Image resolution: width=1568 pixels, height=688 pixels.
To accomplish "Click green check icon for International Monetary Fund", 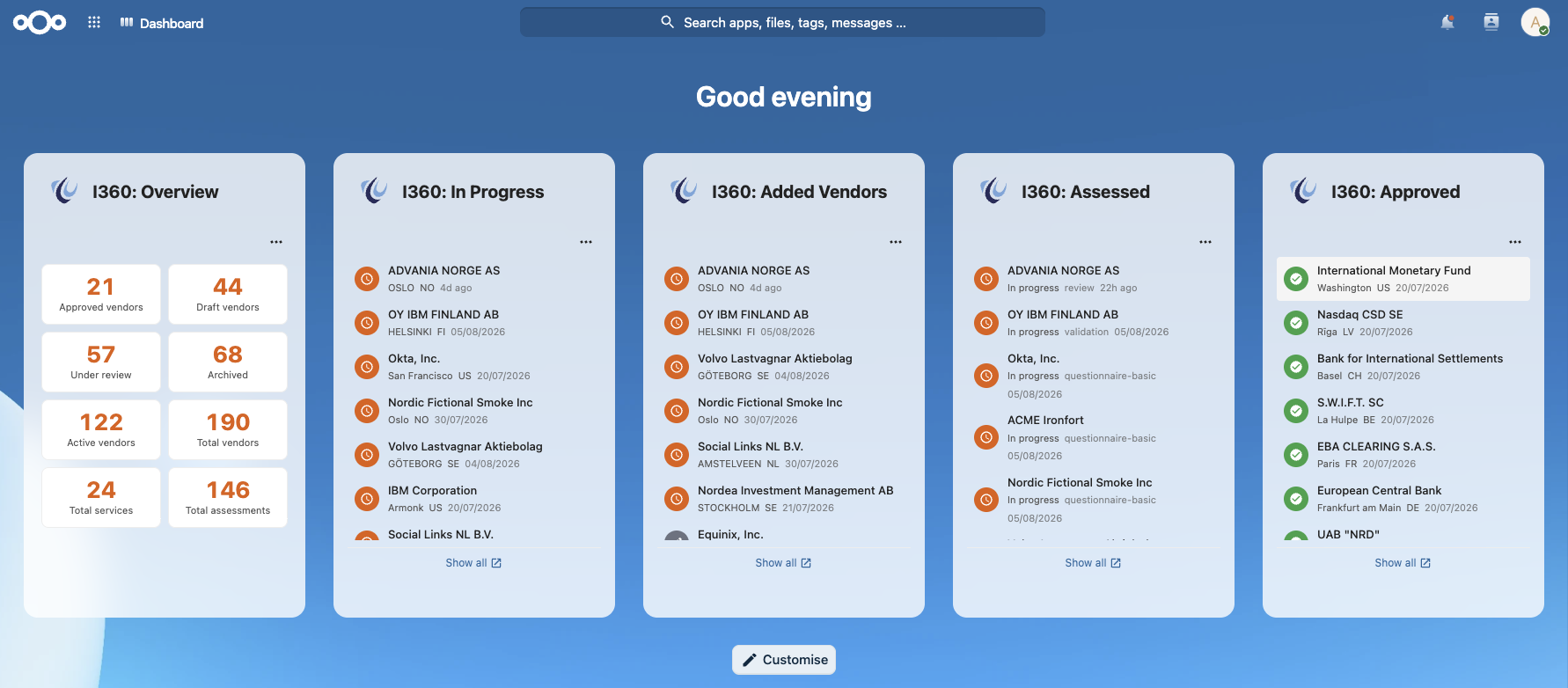I will tap(1296, 279).
